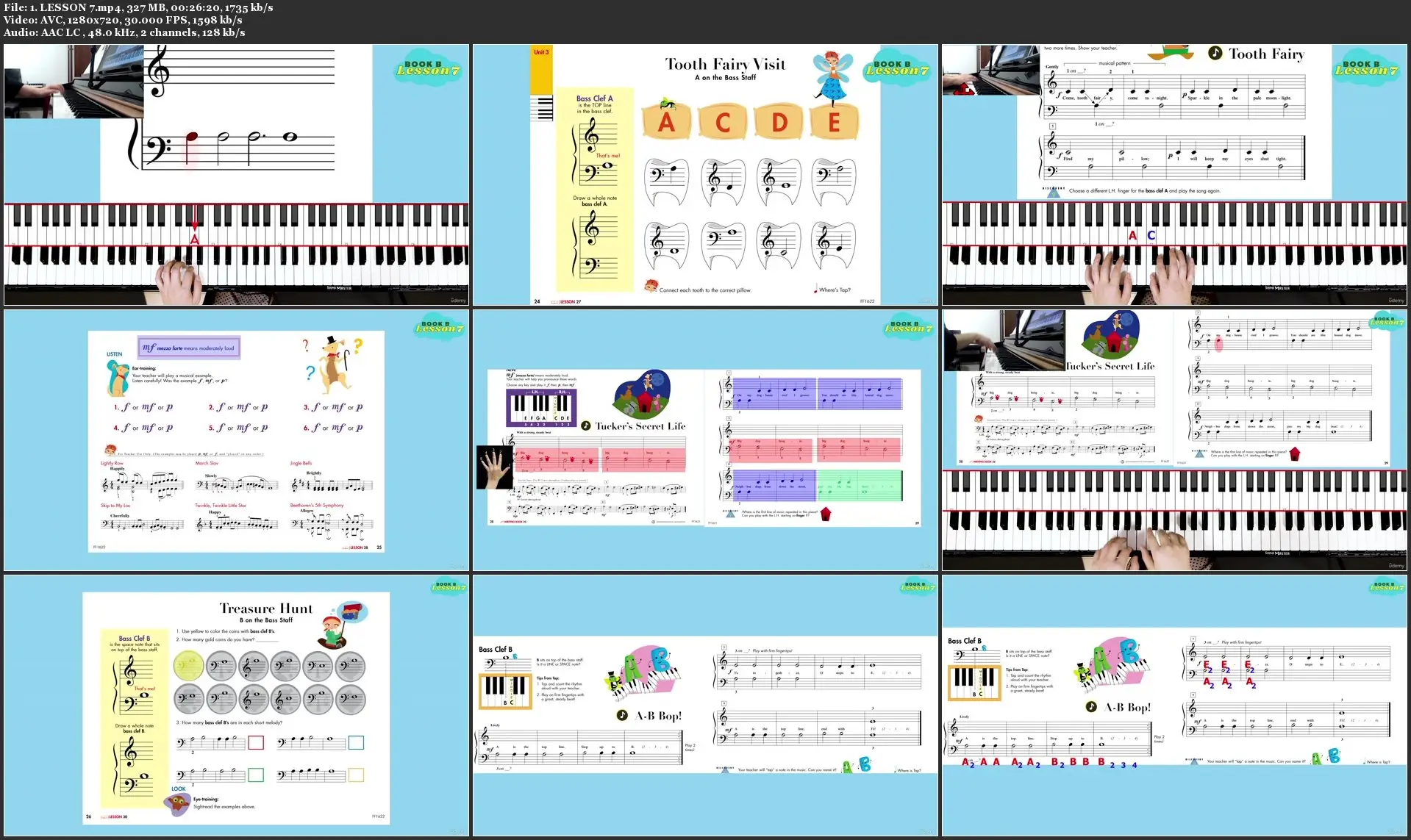Click the letter C pillow

[723, 122]
